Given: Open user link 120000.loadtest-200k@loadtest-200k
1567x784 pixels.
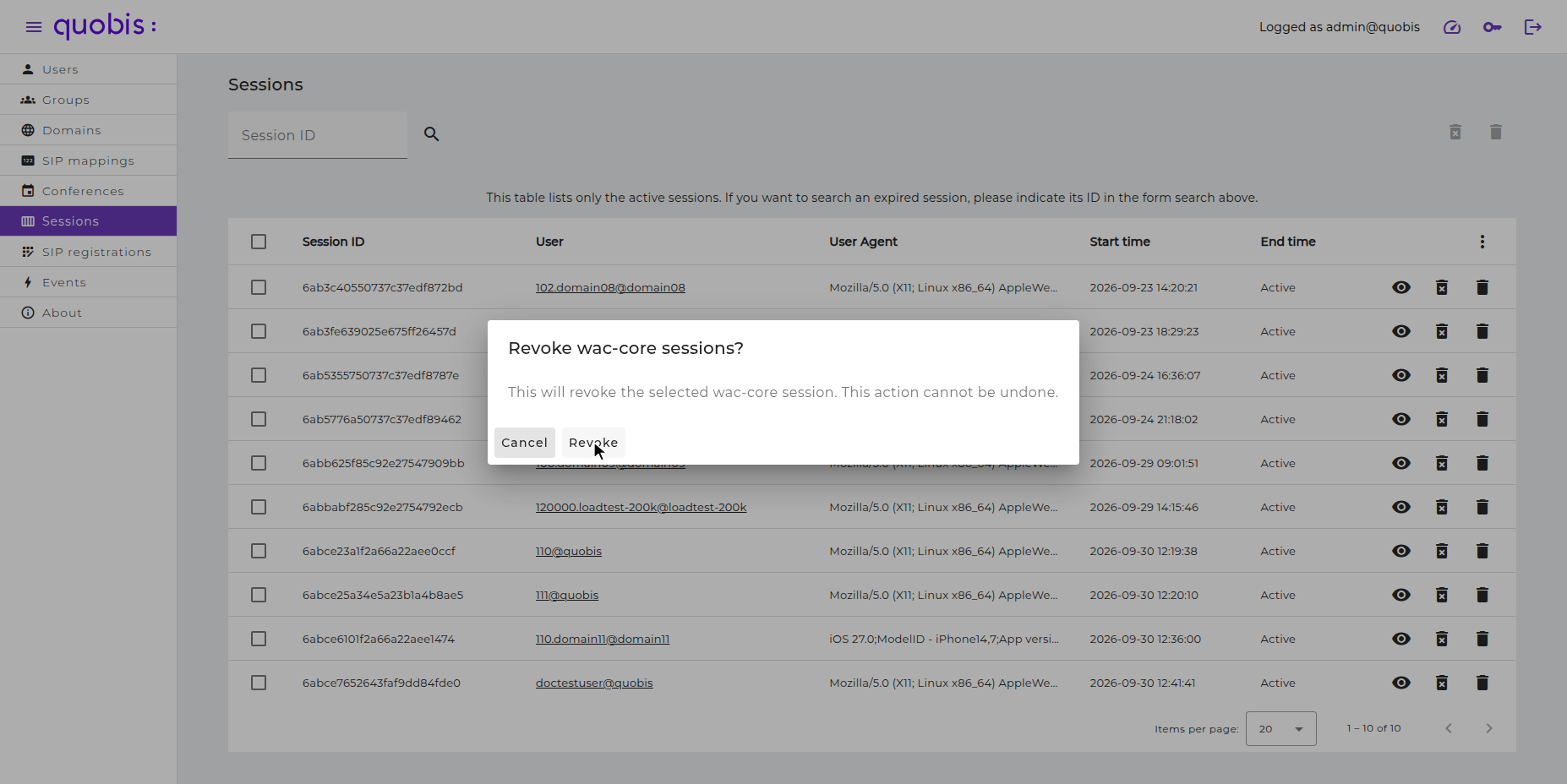Looking at the screenshot, I should (641, 507).
